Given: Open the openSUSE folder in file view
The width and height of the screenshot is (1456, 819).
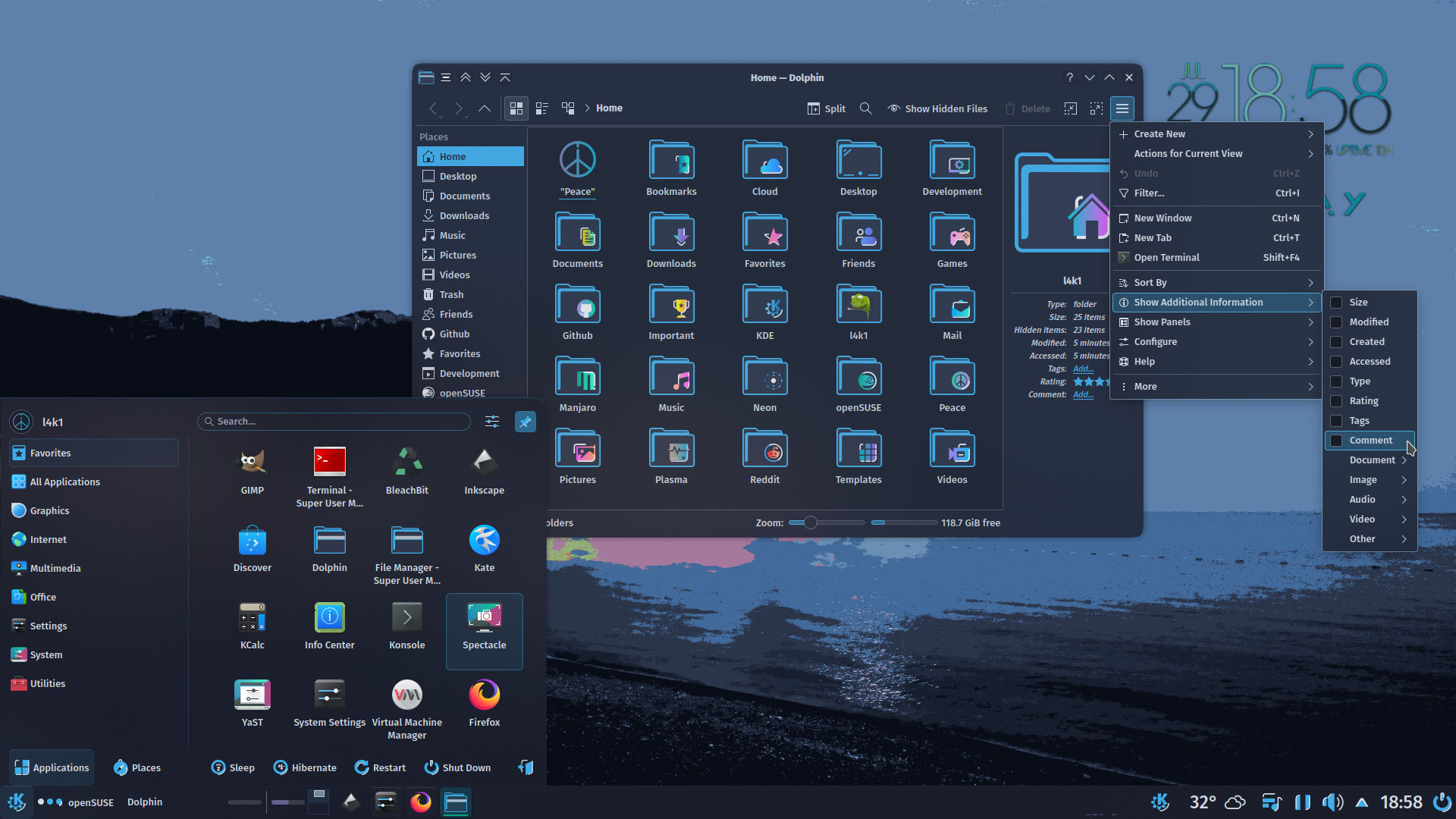Looking at the screenshot, I should pyautogui.click(x=858, y=384).
